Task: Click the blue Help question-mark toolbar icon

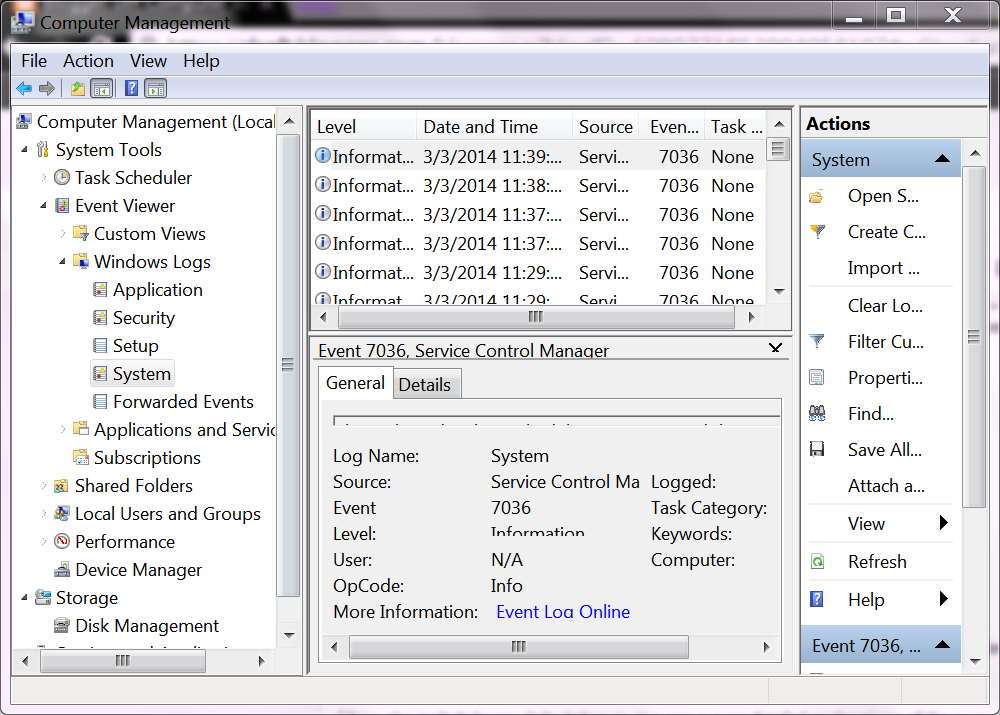Action: pos(131,88)
